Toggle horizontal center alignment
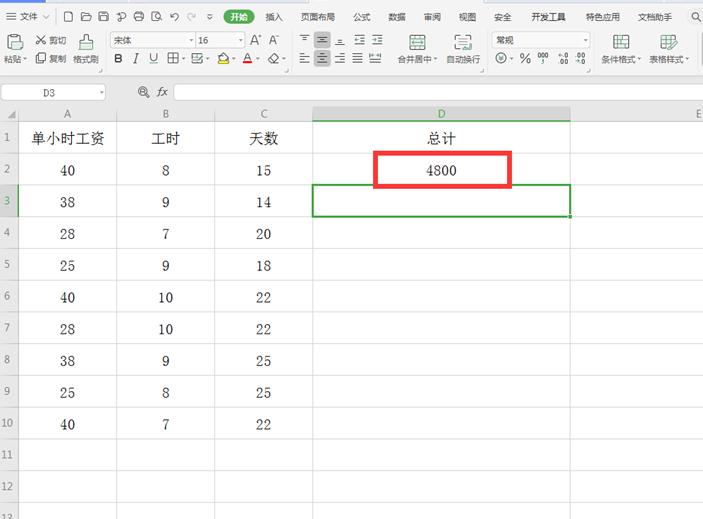Viewport: 703px width, 519px height. (322, 58)
